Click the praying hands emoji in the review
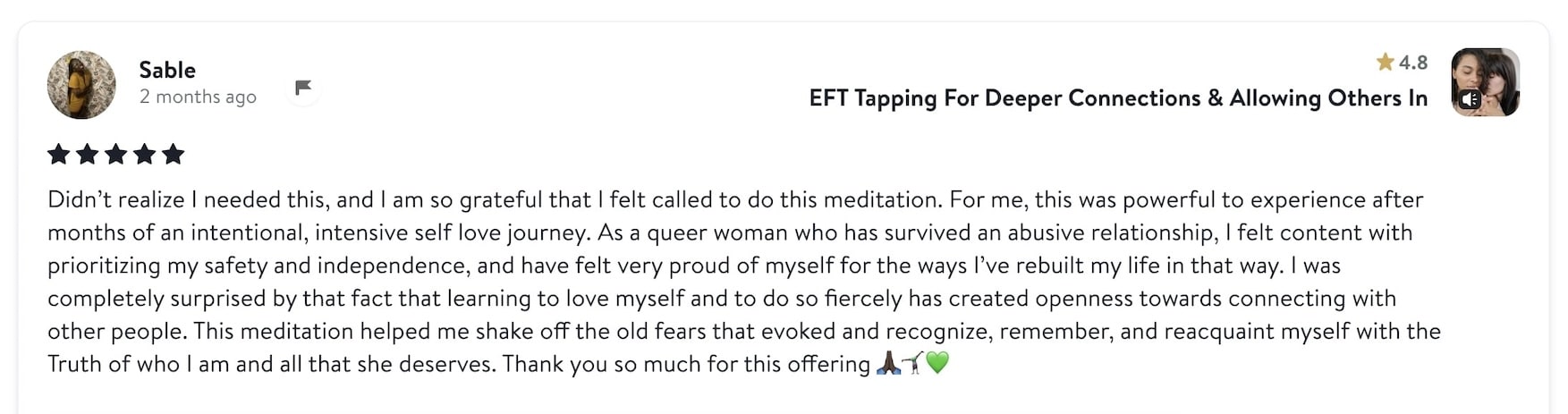 pyautogui.click(x=888, y=363)
